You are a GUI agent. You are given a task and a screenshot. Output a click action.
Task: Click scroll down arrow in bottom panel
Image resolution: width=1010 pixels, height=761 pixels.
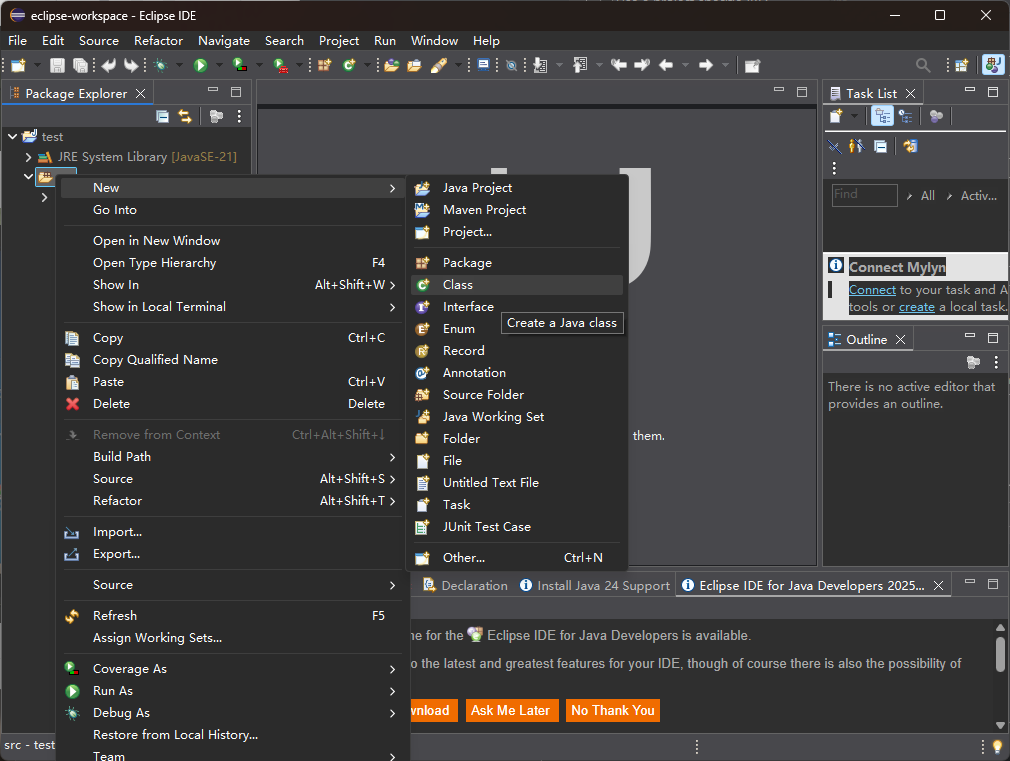coord(1000,726)
